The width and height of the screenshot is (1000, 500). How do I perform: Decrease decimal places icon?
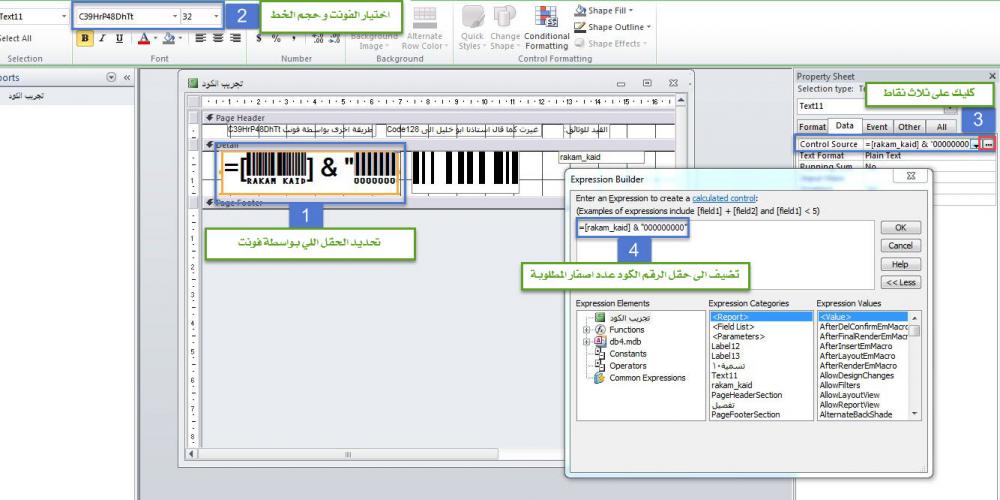point(335,38)
